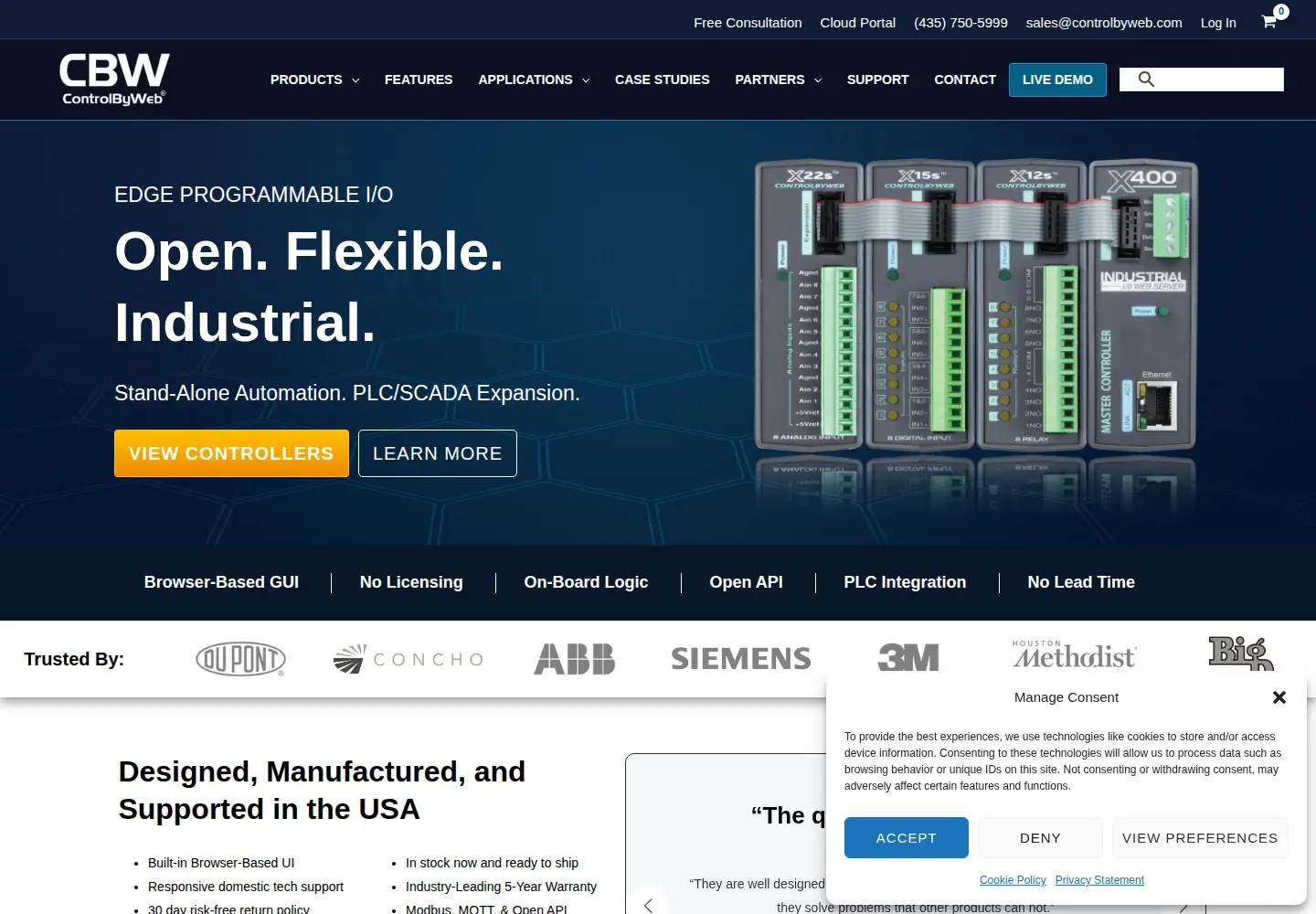Focus the site search input field
The image size is (1316, 914).
(x=1202, y=80)
